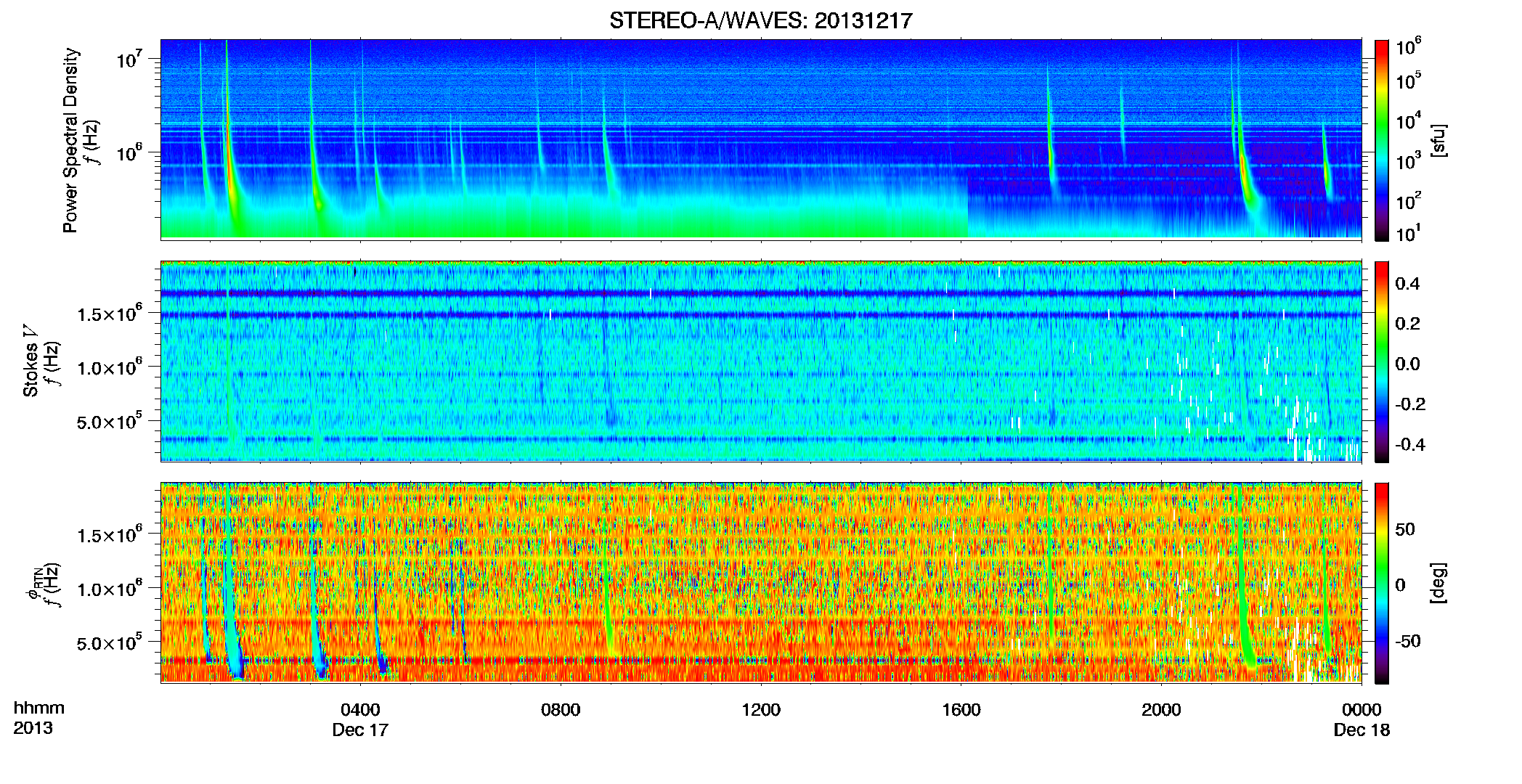Click the 0000 time tick label
This screenshot has height=784, width=1522.
point(1362,709)
